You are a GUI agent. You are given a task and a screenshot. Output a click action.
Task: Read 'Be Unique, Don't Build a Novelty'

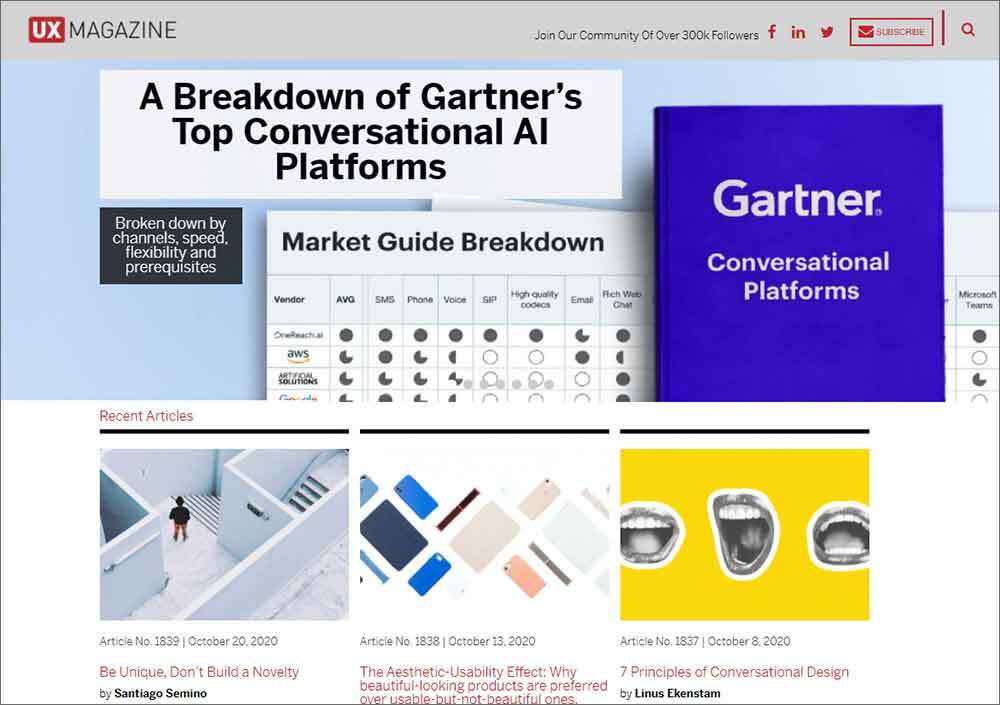coord(199,672)
